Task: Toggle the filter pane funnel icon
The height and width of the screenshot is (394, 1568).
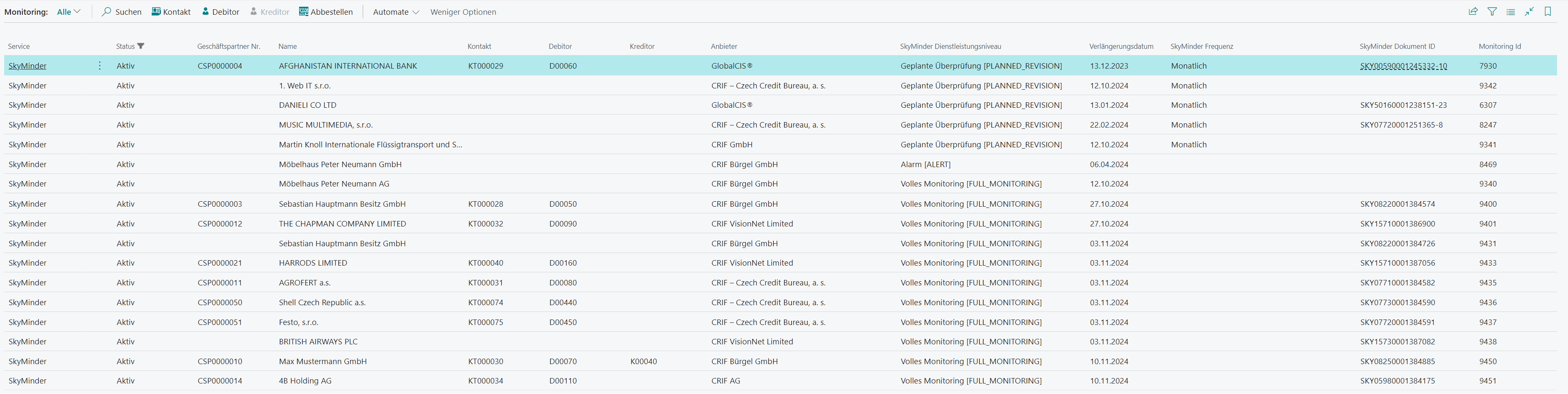Action: pos(1492,11)
